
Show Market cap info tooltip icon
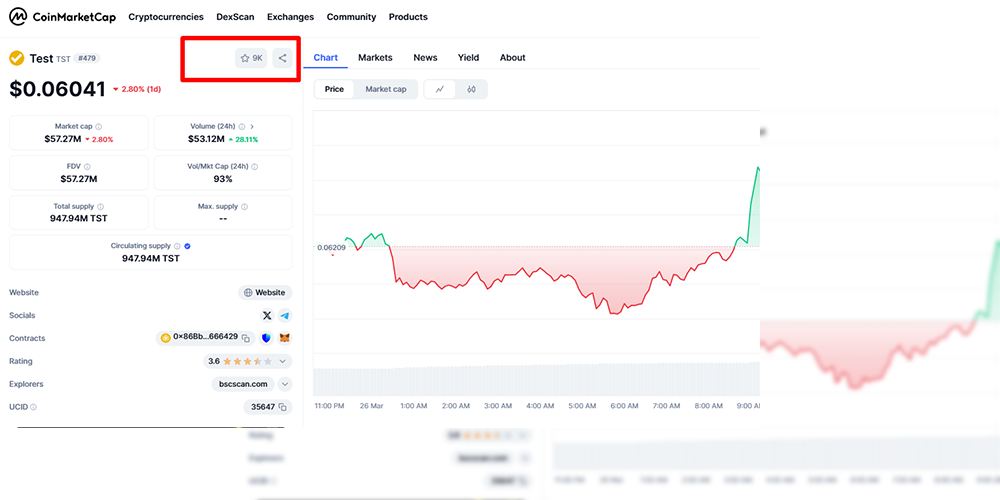point(99,126)
